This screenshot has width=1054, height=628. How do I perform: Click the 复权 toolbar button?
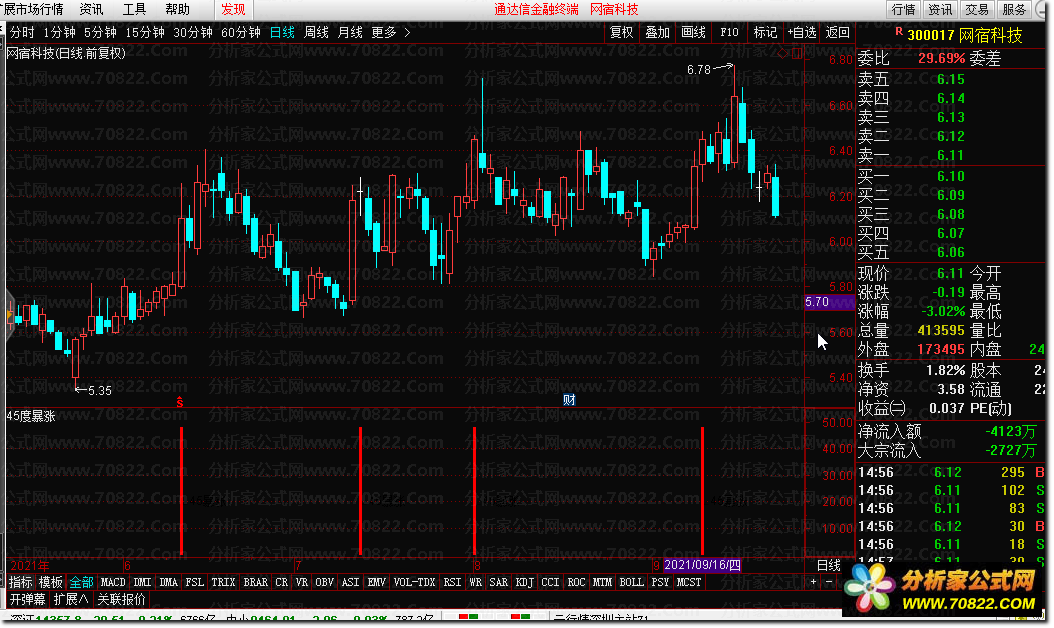[621, 32]
